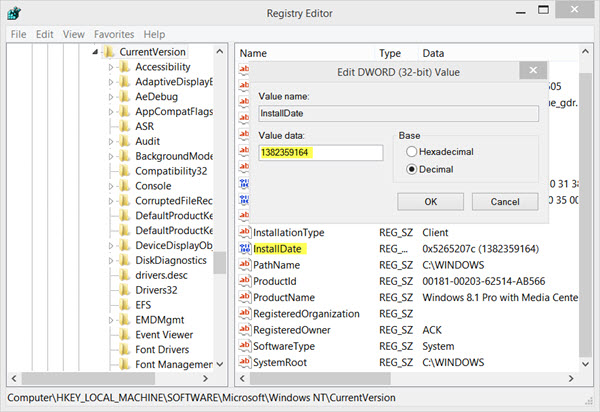
Task: Click the string icon beside ProductId
Action: (x=244, y=281)
